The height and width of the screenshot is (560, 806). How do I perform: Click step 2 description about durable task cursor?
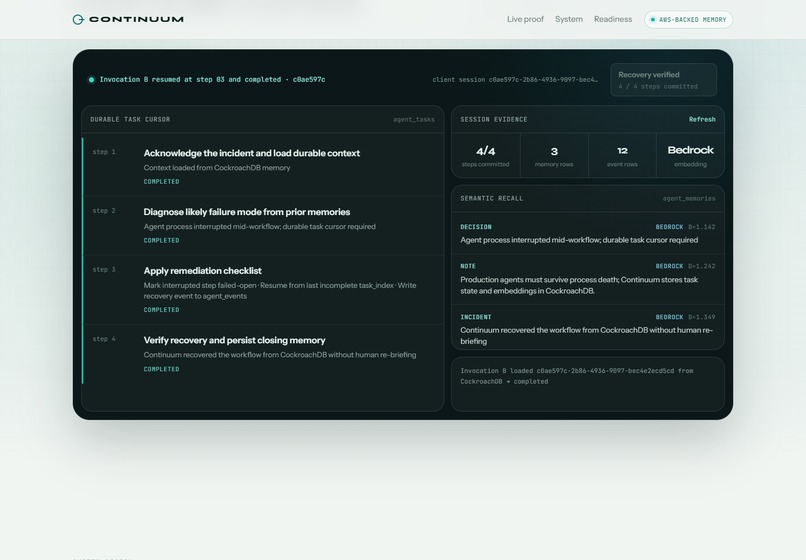tap(260, 227)
